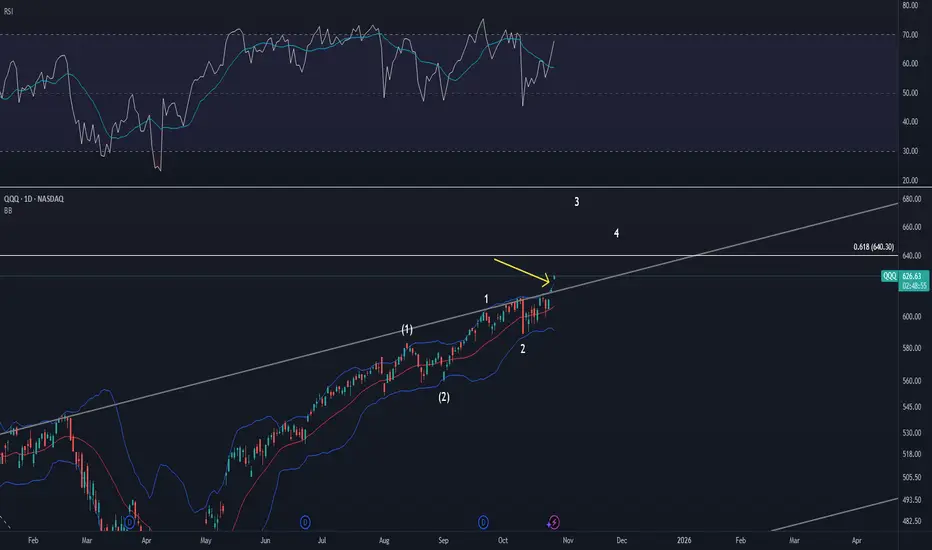Click the RSI scale 50.00 label
This screenshot has width=932, height=550.
(910, 93)
